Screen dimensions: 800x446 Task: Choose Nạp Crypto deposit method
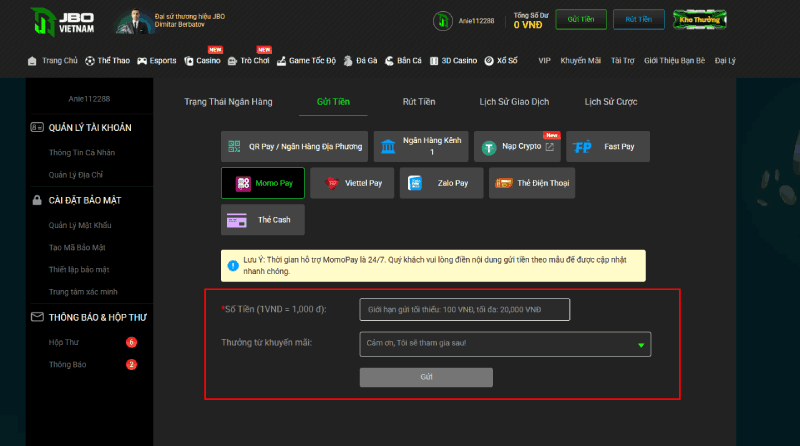(x=517, y=146)
